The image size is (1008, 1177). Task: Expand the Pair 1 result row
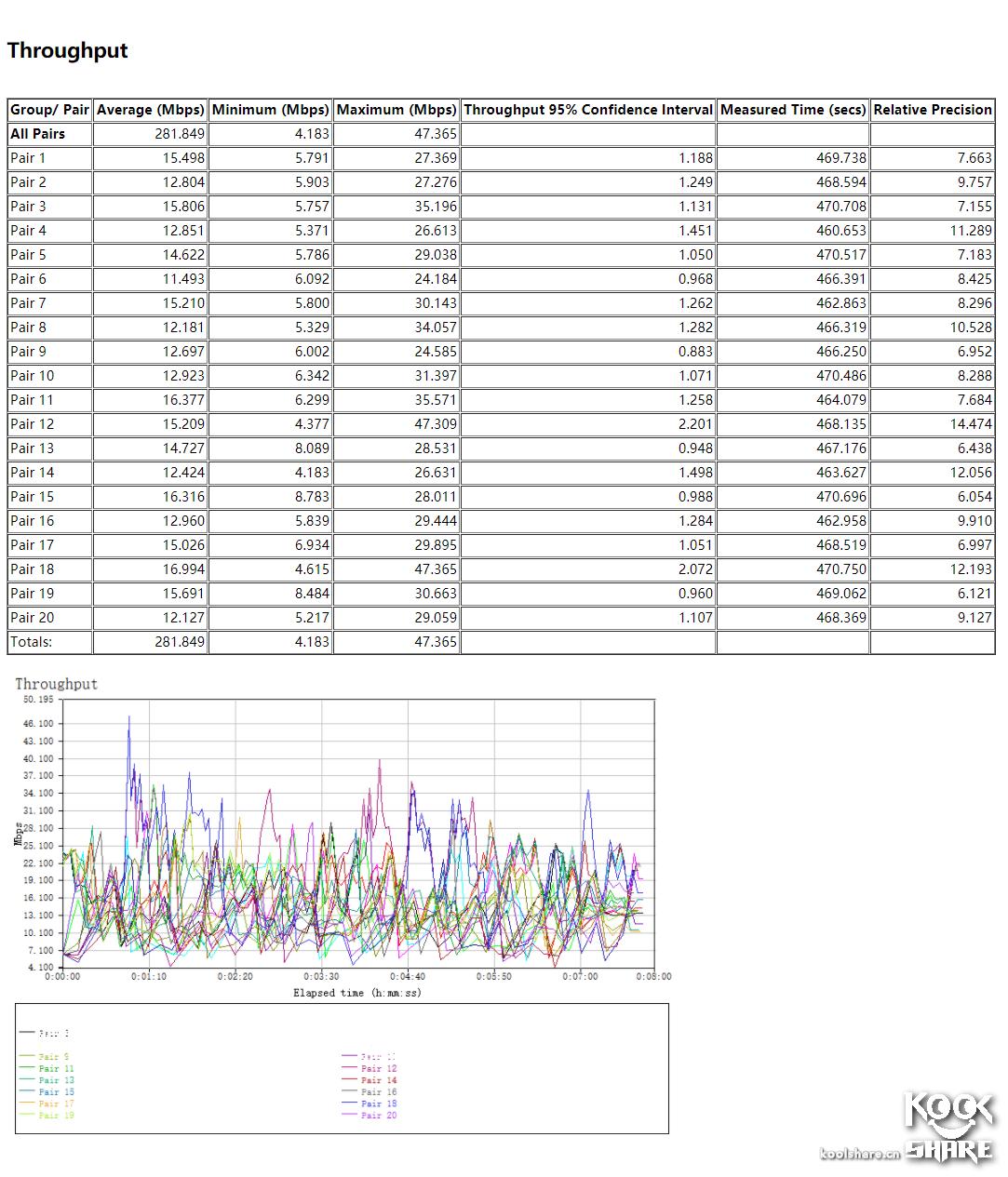28,157
